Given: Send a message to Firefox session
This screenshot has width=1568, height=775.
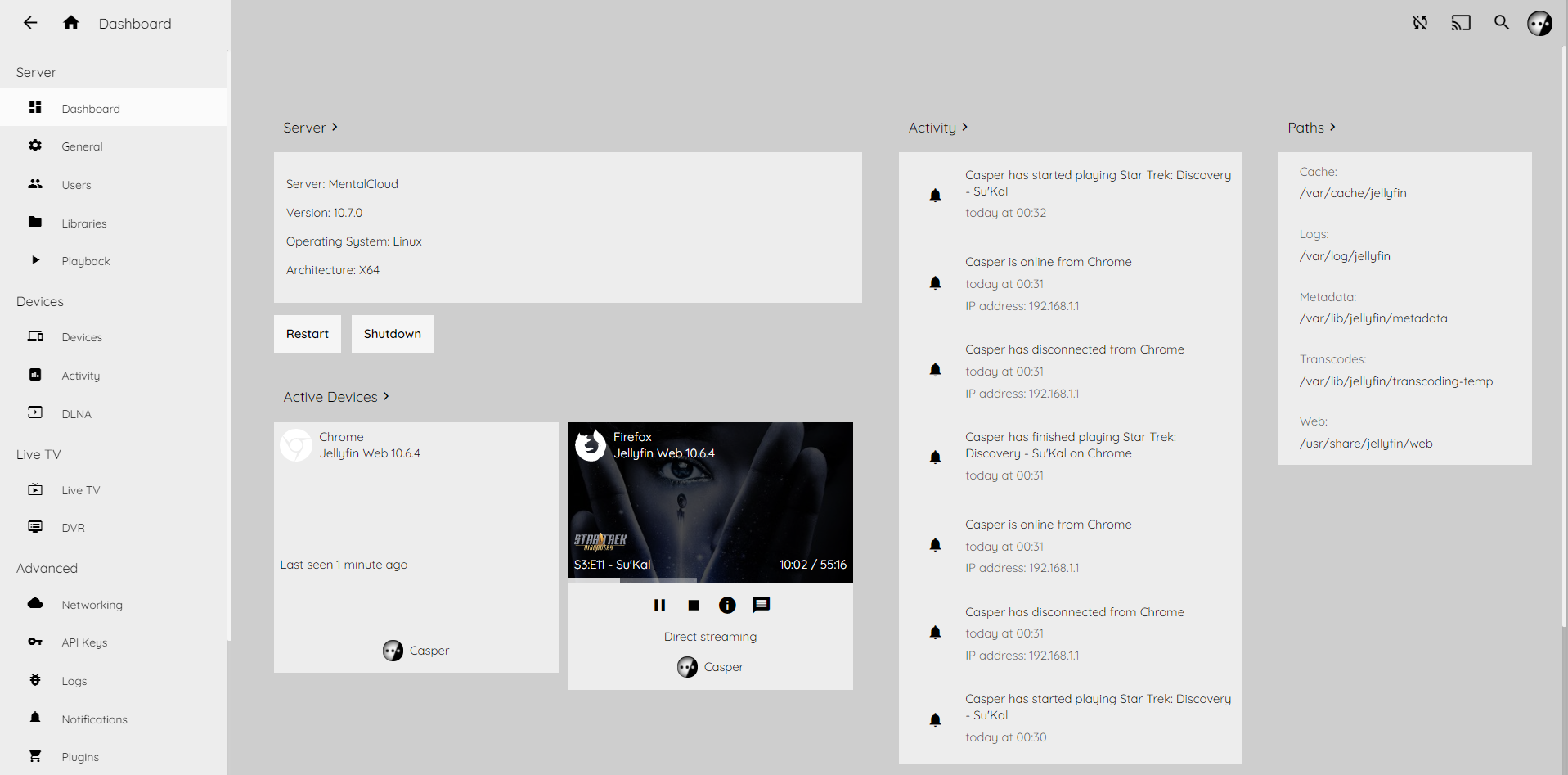Looking at the screenshot, I should (x=762, y=605).
